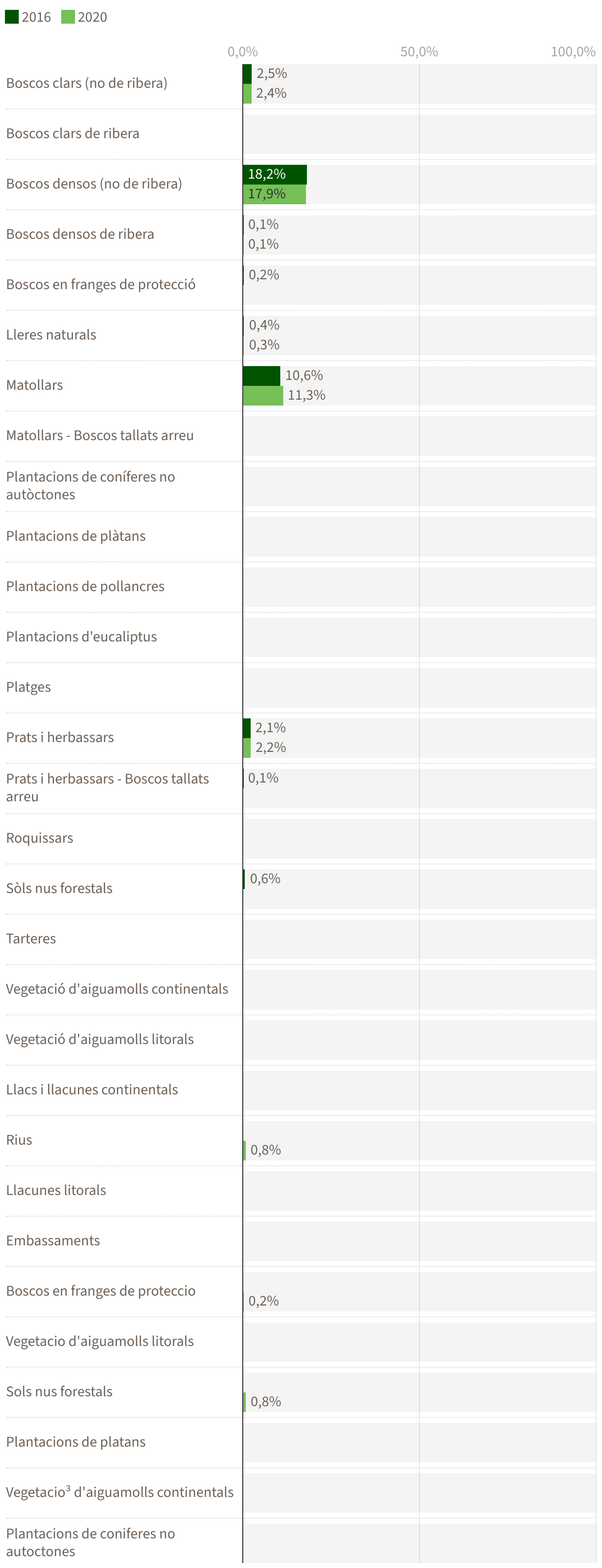
Task: Click the Sòls nus forestals 0,6% label
Action: (265, 878)
